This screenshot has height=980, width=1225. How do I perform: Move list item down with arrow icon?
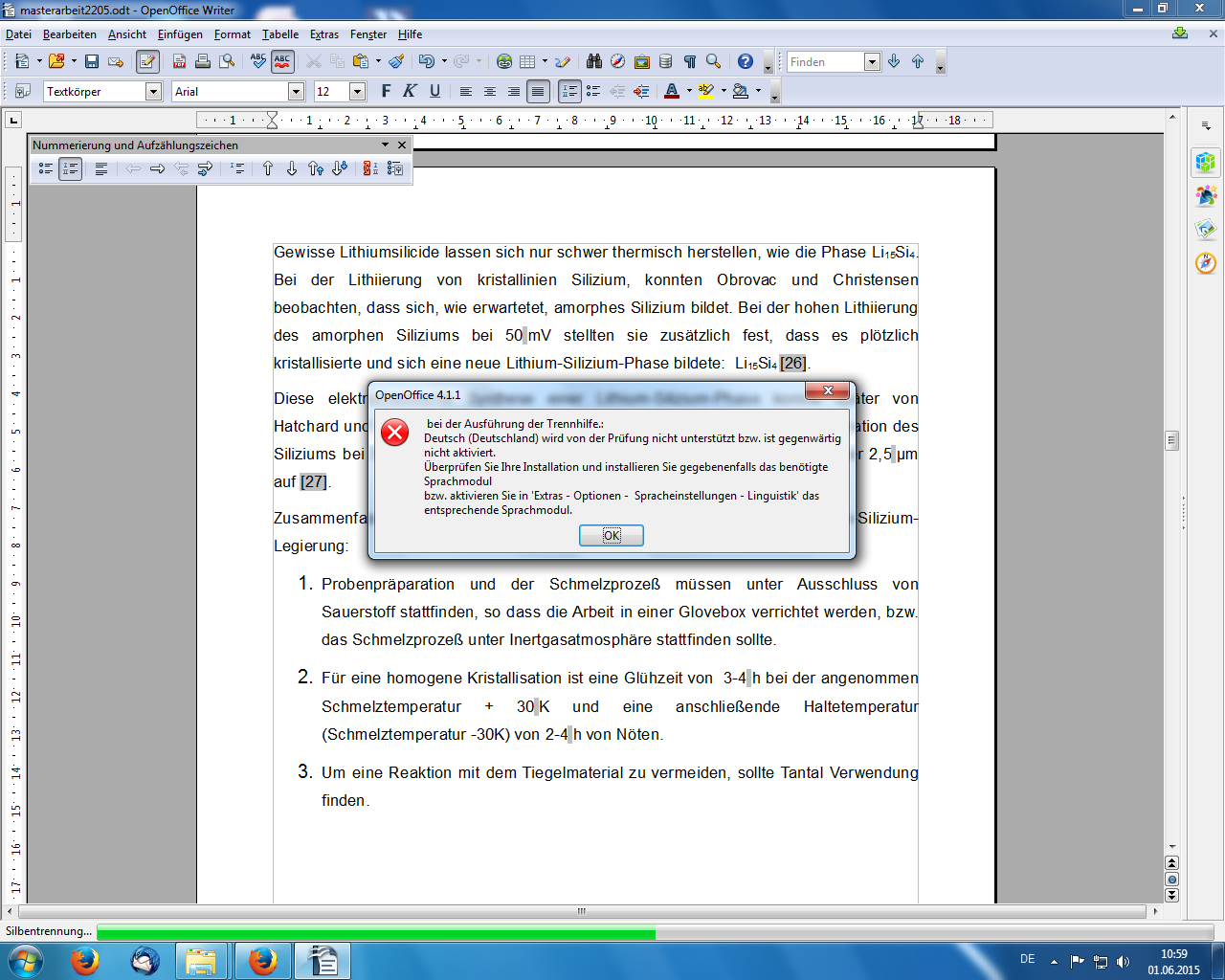point(292,168)
